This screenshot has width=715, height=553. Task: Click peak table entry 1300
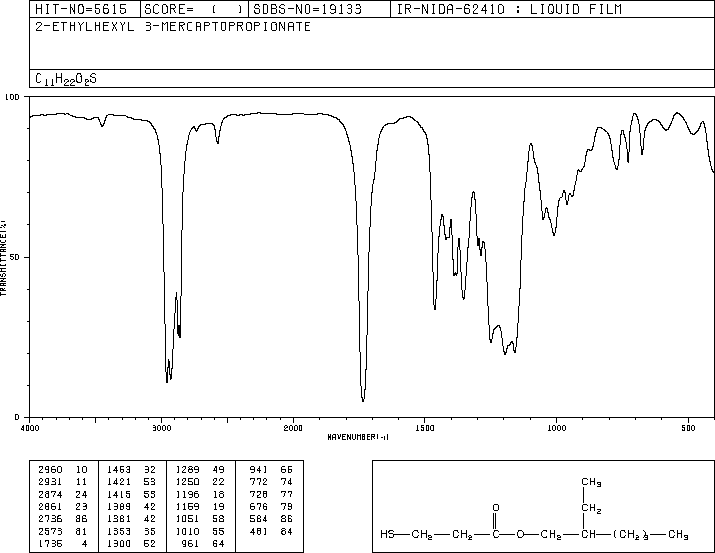tap(119, 543)
